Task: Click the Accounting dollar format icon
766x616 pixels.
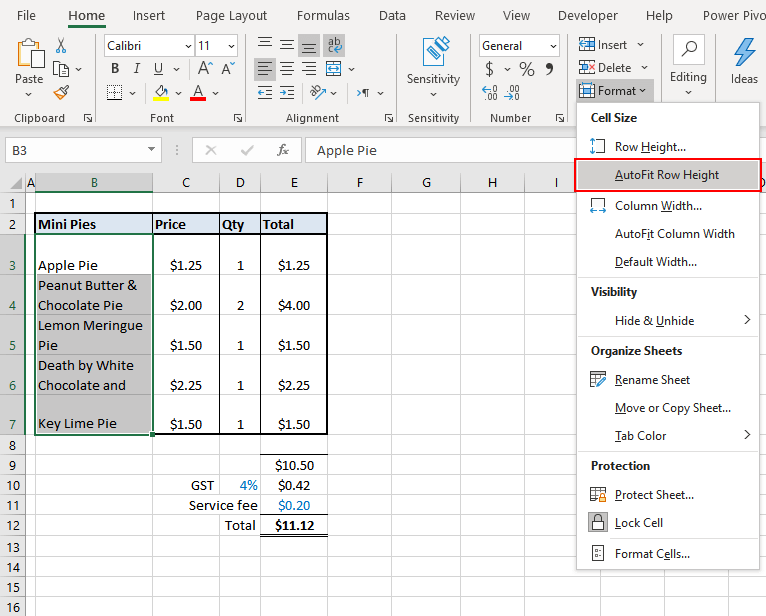Action: 489,69
